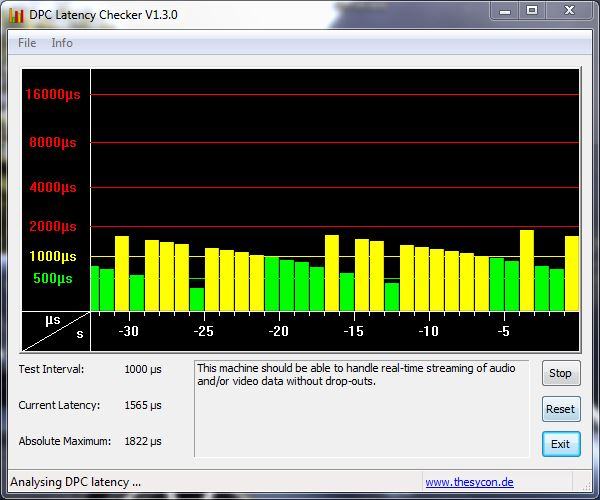600x500 pixels.
Task: Click the -20 time axis label
Action: pyautogui.click(x=278, y=331)
